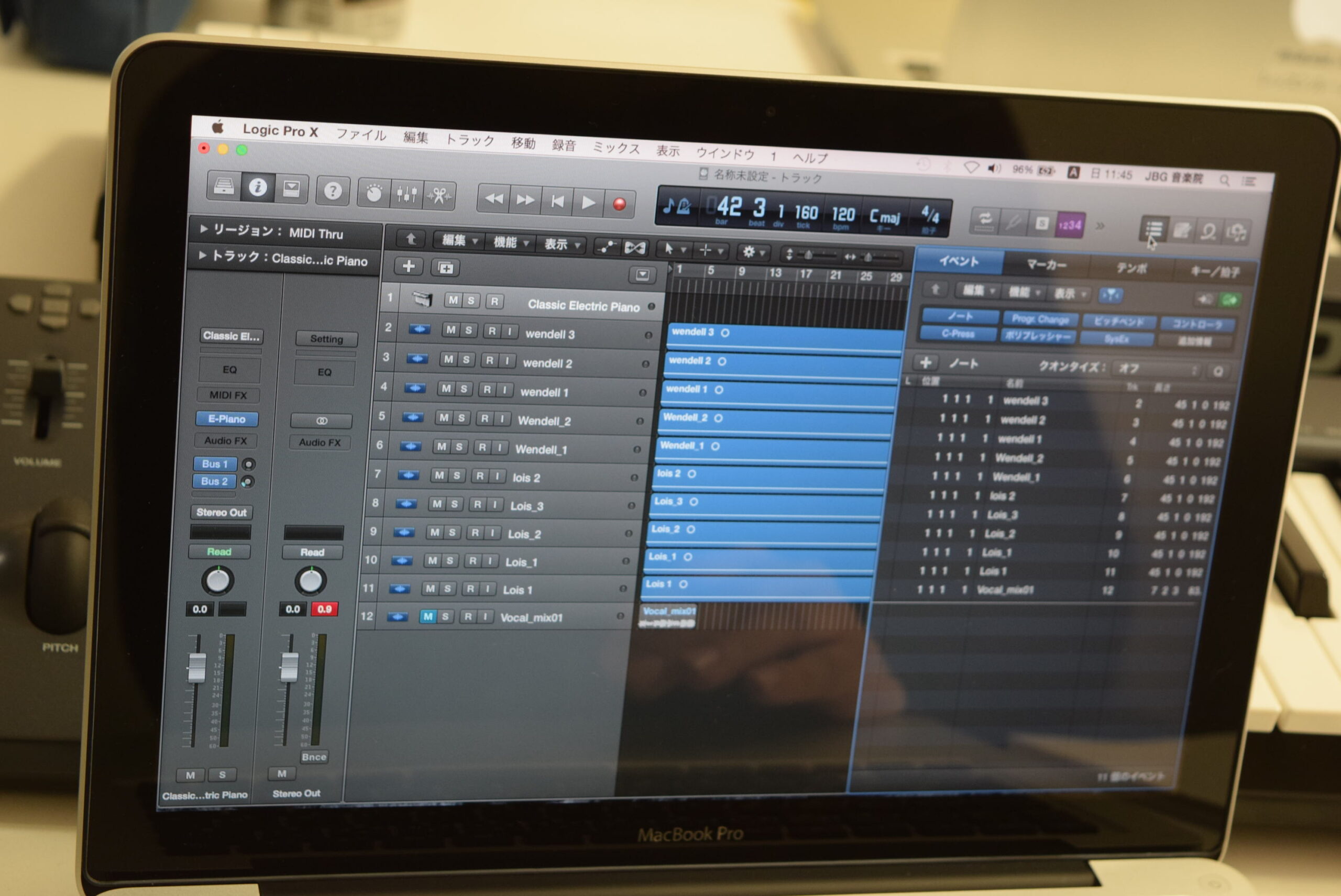
Task: Open tracks area Functions dropdown menu
Action: pyautogui.click(x=510, y=243)
